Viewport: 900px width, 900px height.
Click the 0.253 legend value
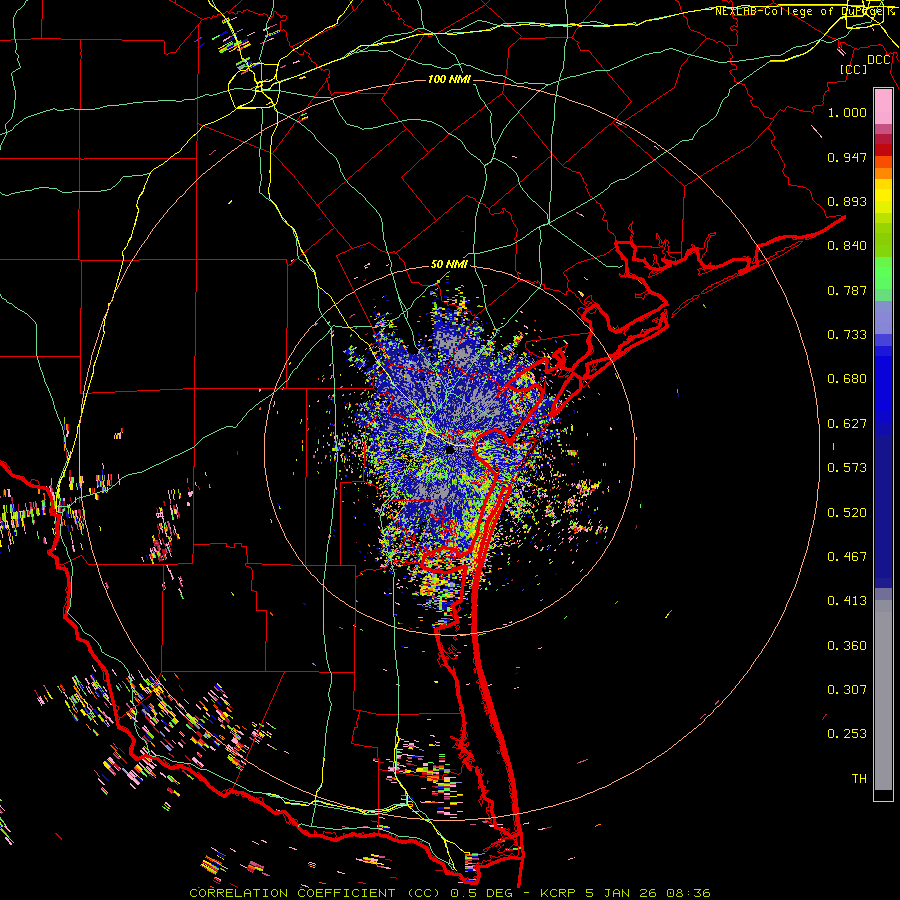[x=847, y=734]
